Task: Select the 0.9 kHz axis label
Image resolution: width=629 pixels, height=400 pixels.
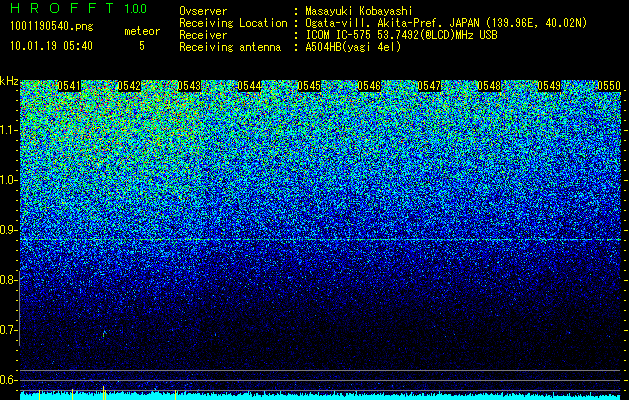Action: (x=8, y=230)
